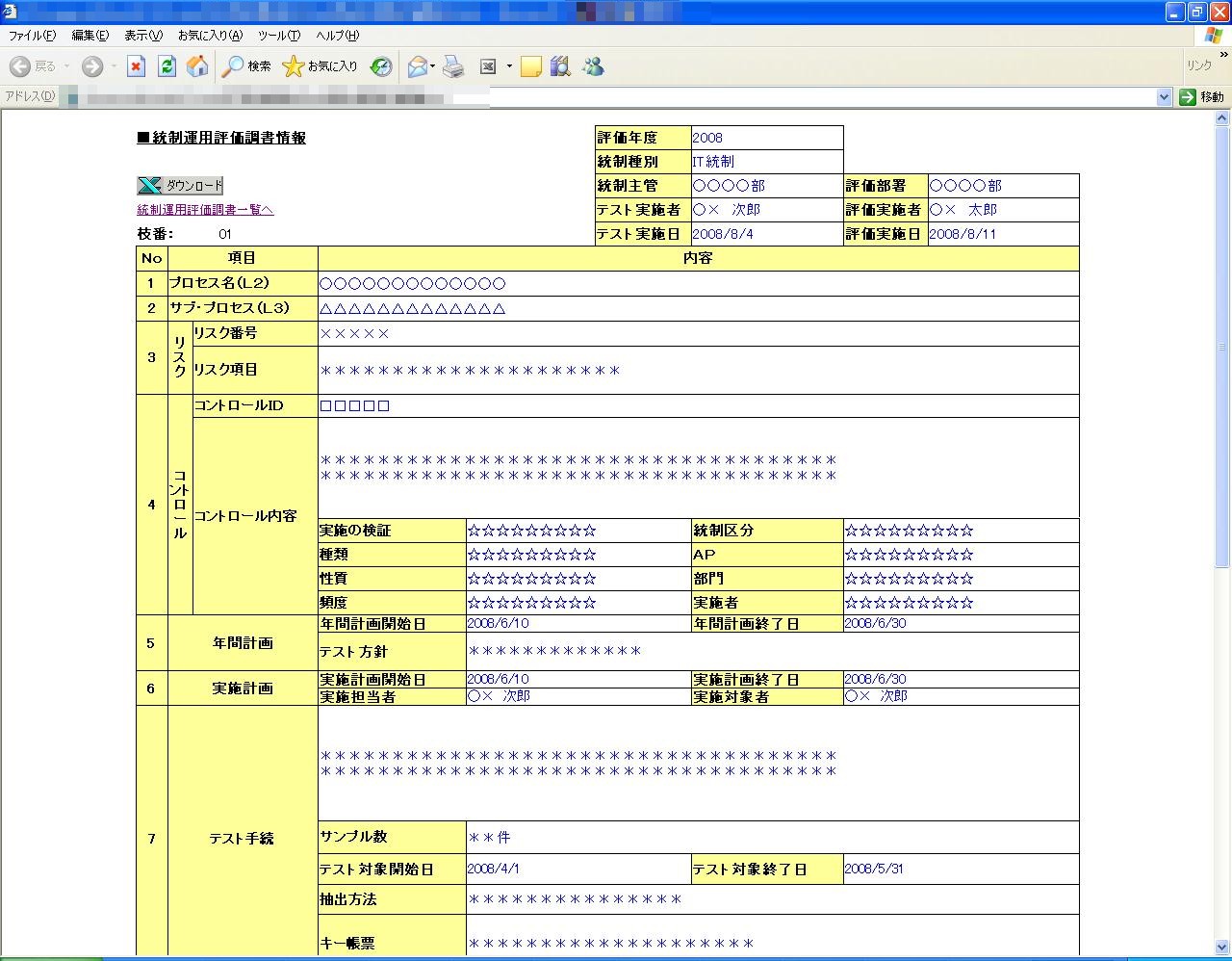1232x961 pixels.
Task: Open the Forward button history dropdown arrow
Action: coord(113,66)
